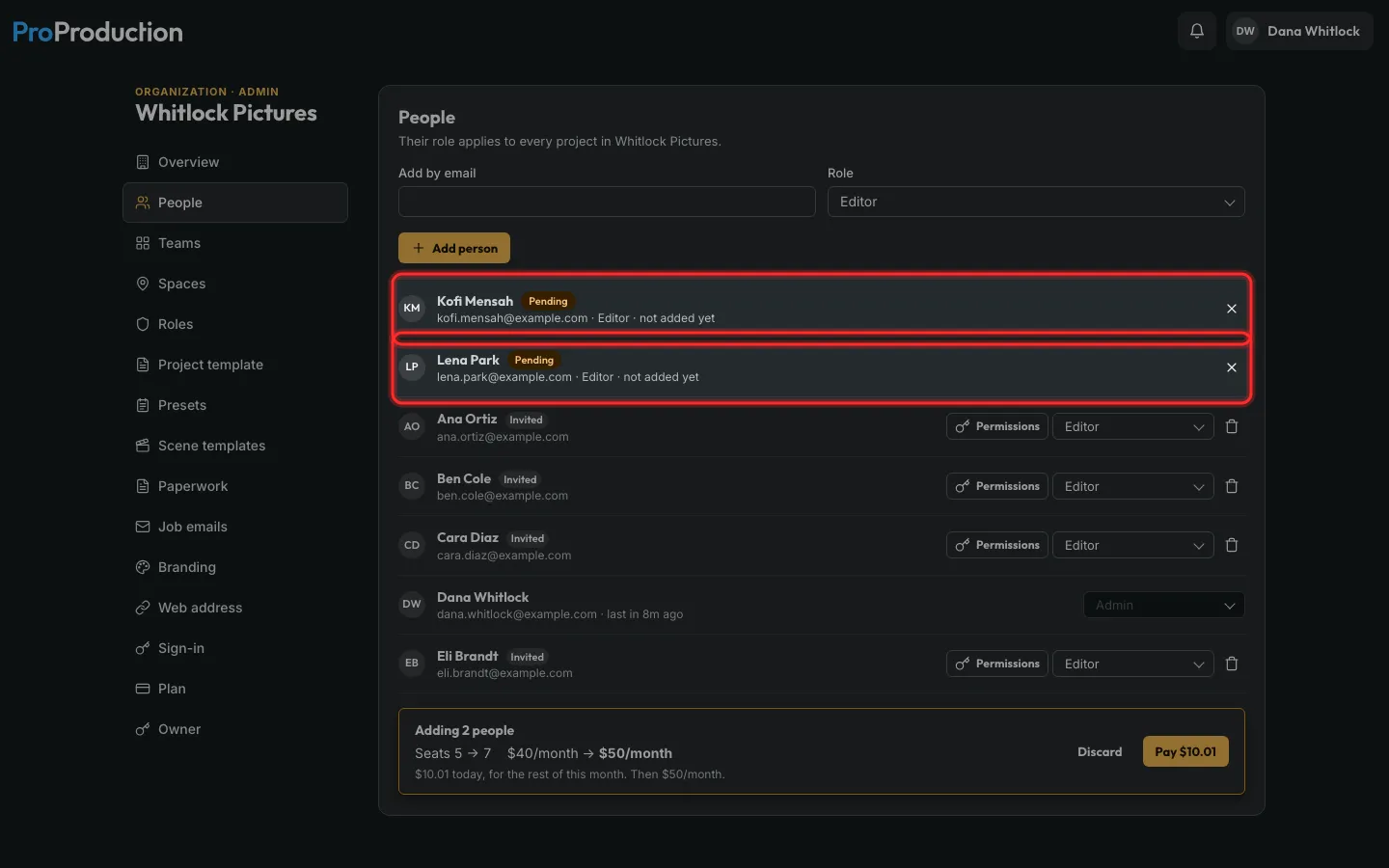Image resolution: width=1389 pixels, height=868 pixels.
Task: Open Dana Whitlock's Admin role dropdown
Action: (1164, 605)
